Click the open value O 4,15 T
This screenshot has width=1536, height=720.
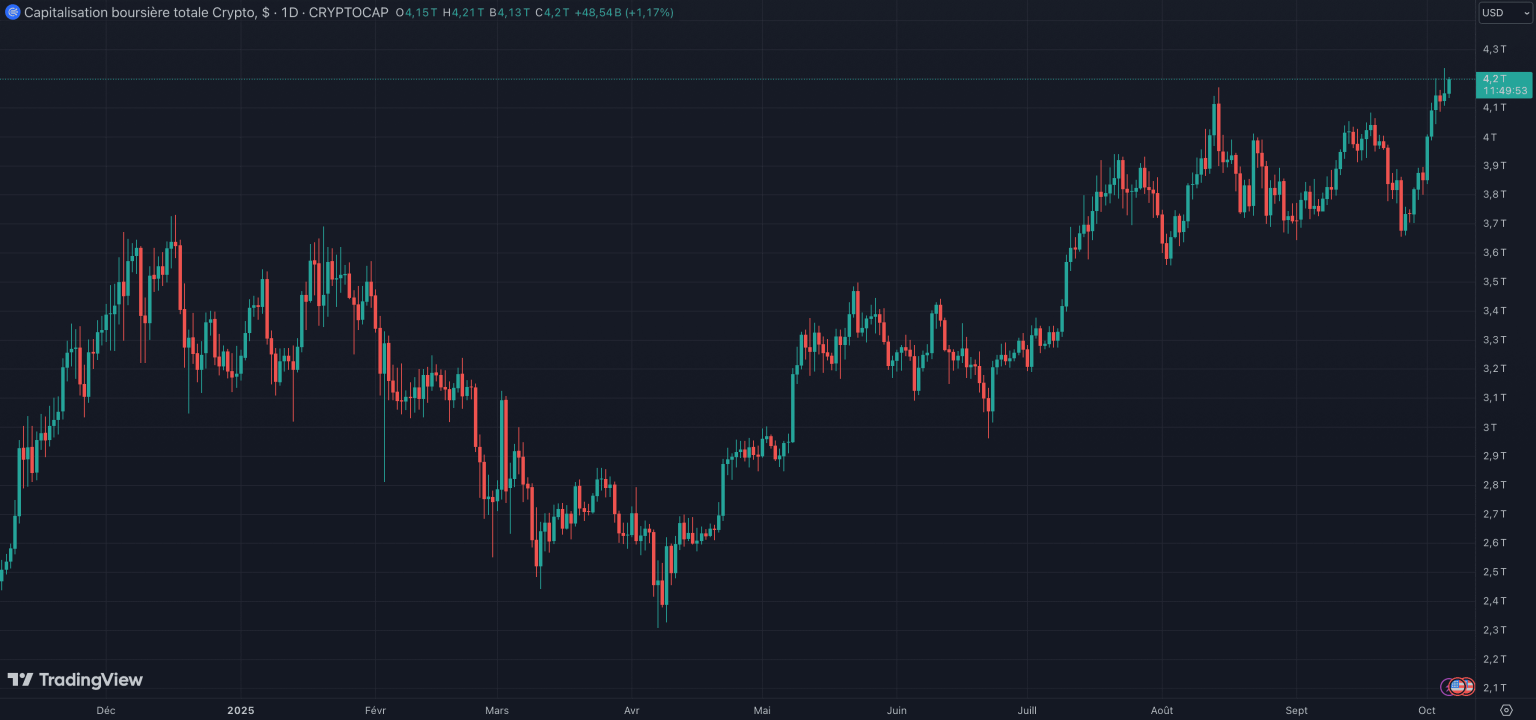coord(416,12)
